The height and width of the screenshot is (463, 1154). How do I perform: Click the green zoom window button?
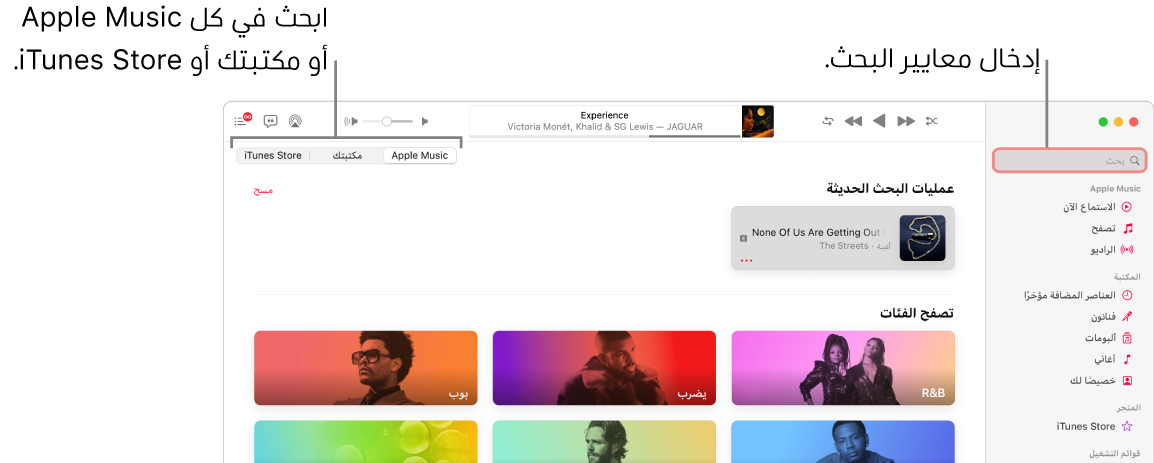tap(1102, 122)
